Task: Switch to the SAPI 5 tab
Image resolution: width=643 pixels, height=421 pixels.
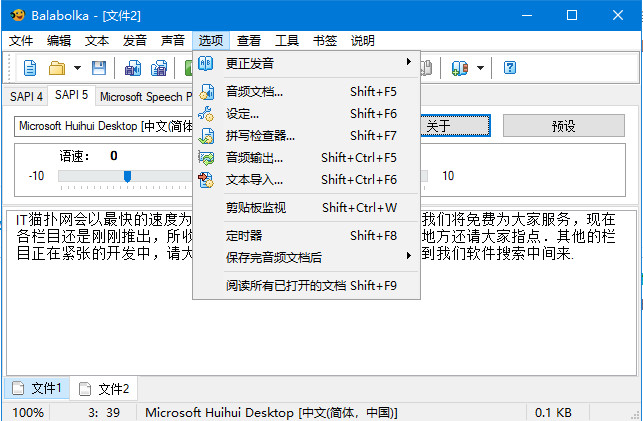Action: coord(71,95)
